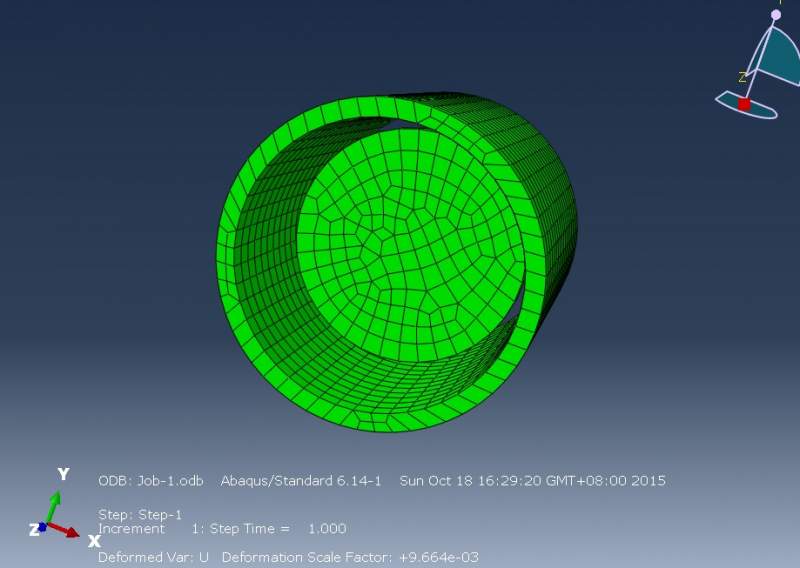Click the 'Deformed Var: U' label
This screenshot has width=800, height=568.
click(x=153, y=557)
